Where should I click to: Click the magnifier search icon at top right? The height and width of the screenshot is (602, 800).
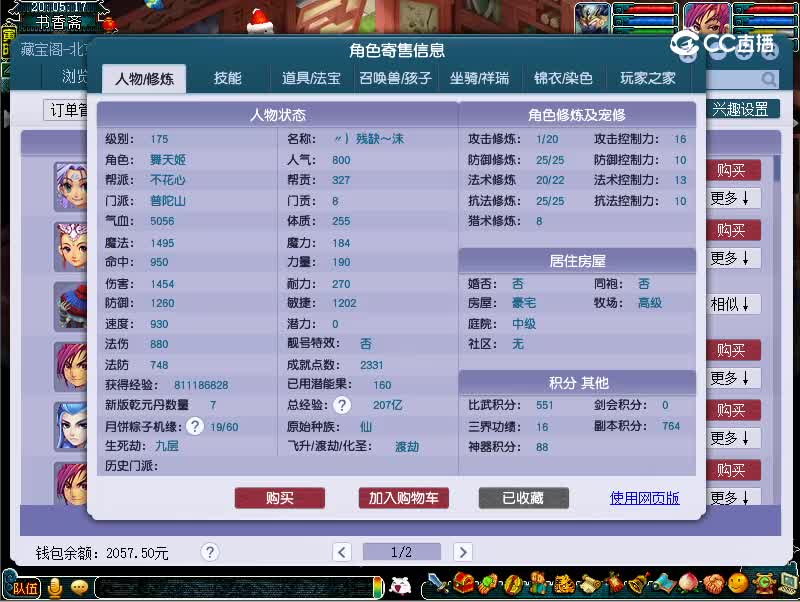point(769,79)
